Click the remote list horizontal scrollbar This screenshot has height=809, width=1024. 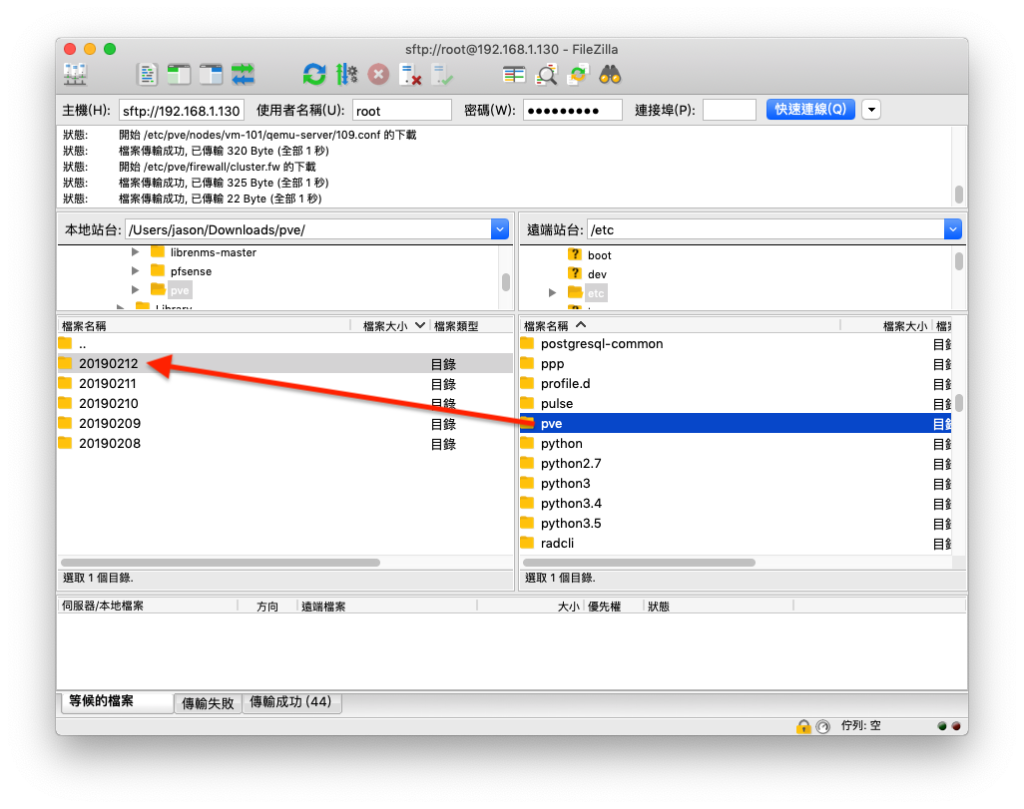pyautogui.click(x=639, y=562)
